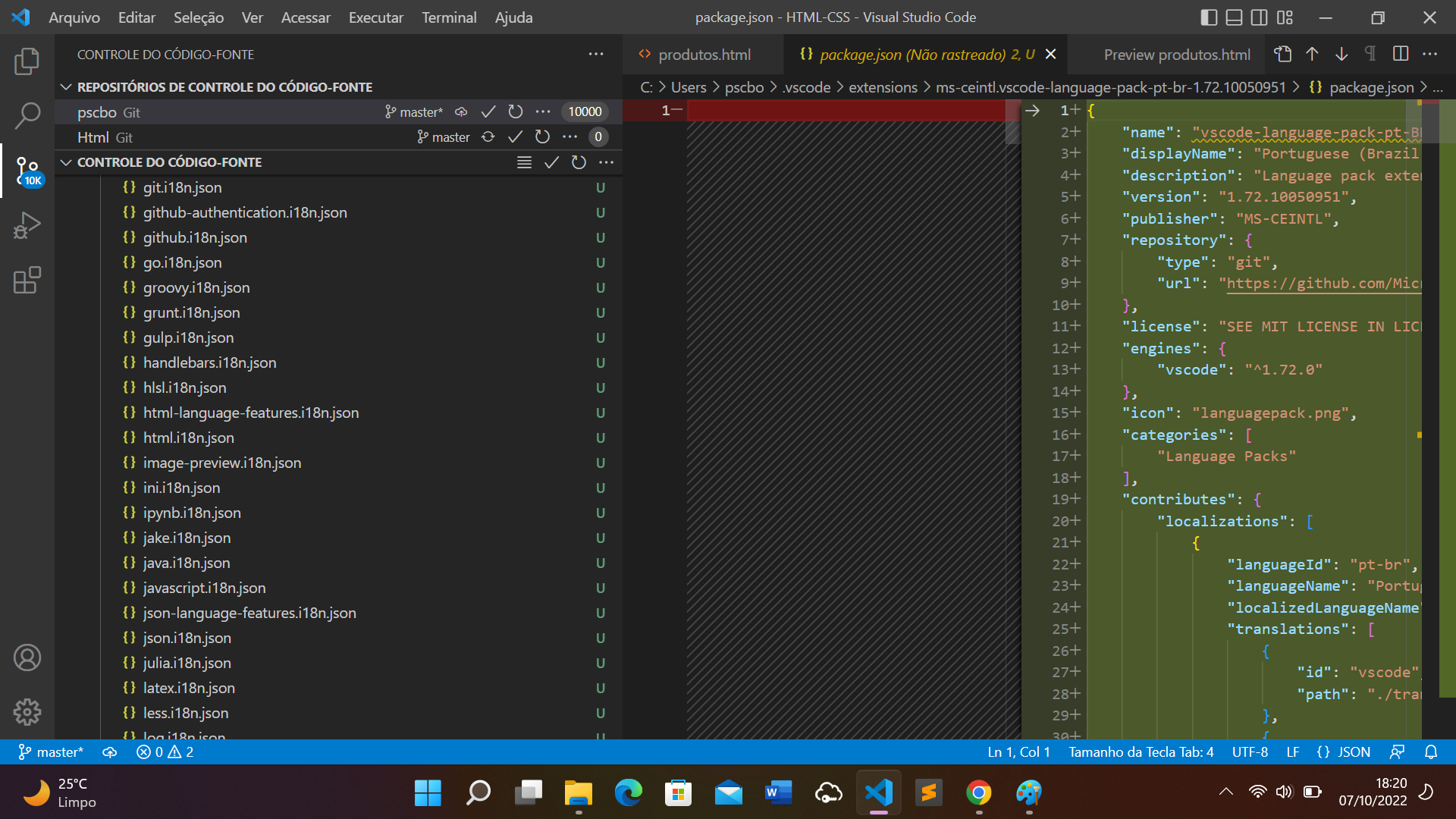
Task: Select UTF-8 encoding indicator
Action: click(x=1250, y=752)
